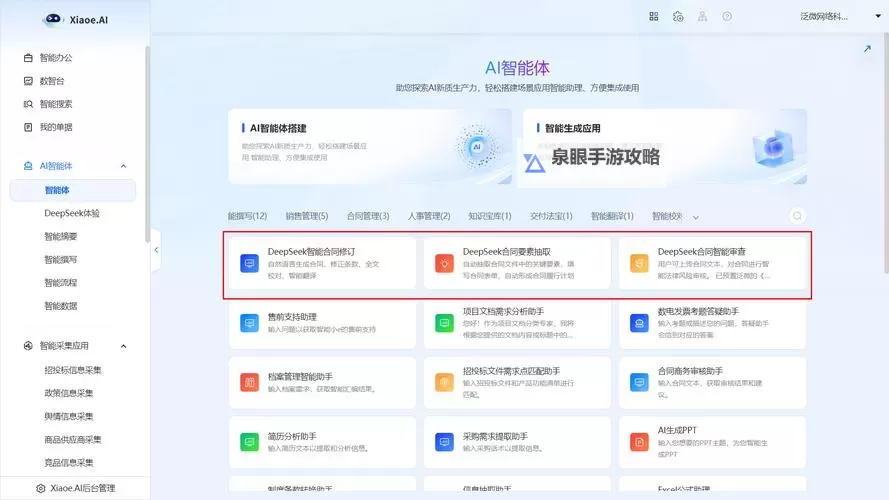
Task: Switch to 交付法宝(1) category tab
Action: tap(551, 216)
